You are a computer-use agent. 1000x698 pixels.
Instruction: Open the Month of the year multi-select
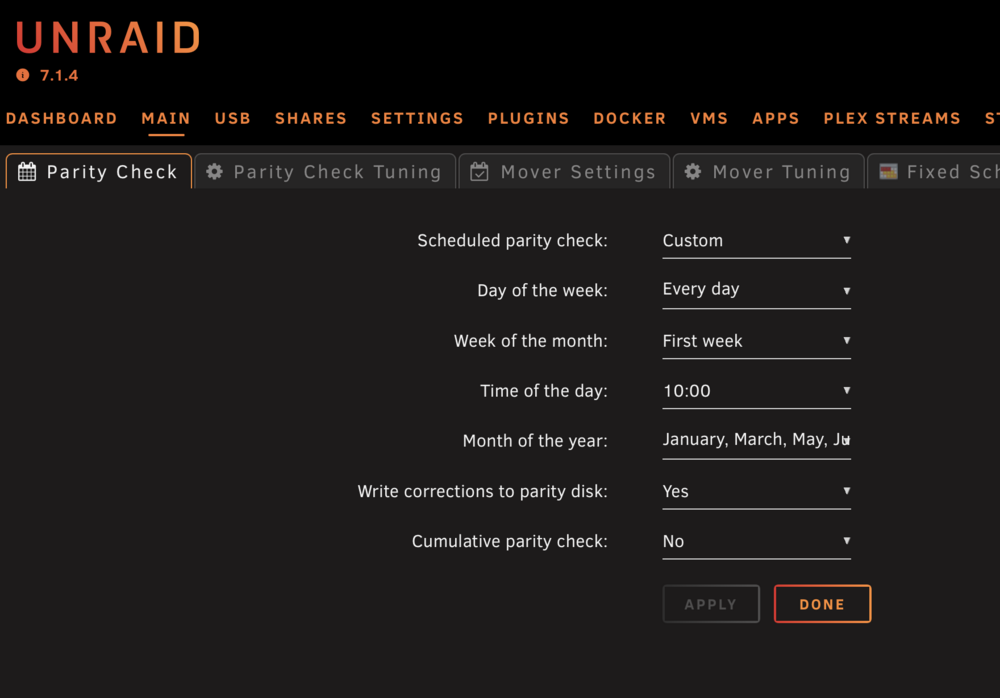click(x=756, y=441)
